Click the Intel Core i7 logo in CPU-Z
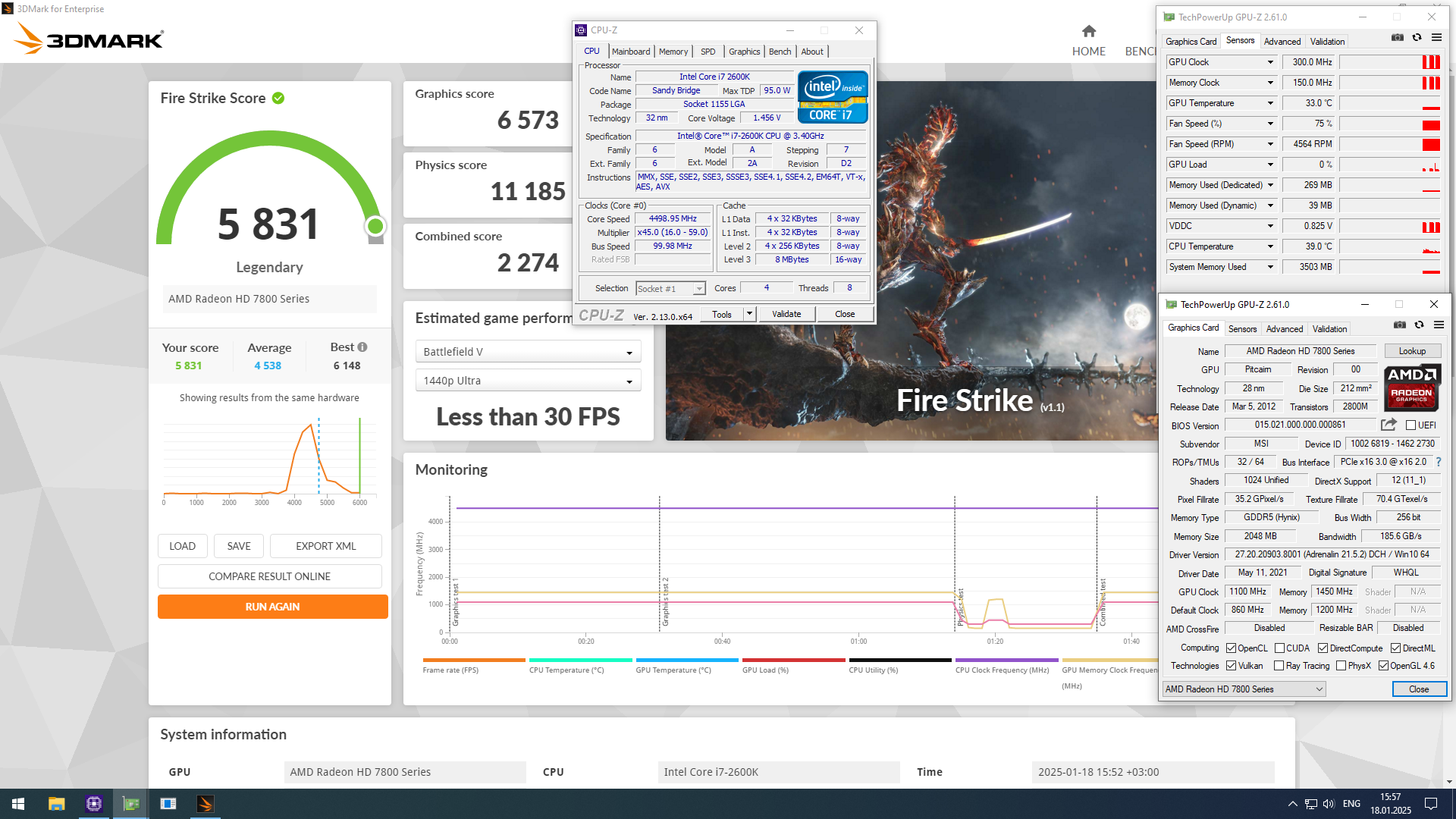This screenshot has height=819, width=1456. 833,97
